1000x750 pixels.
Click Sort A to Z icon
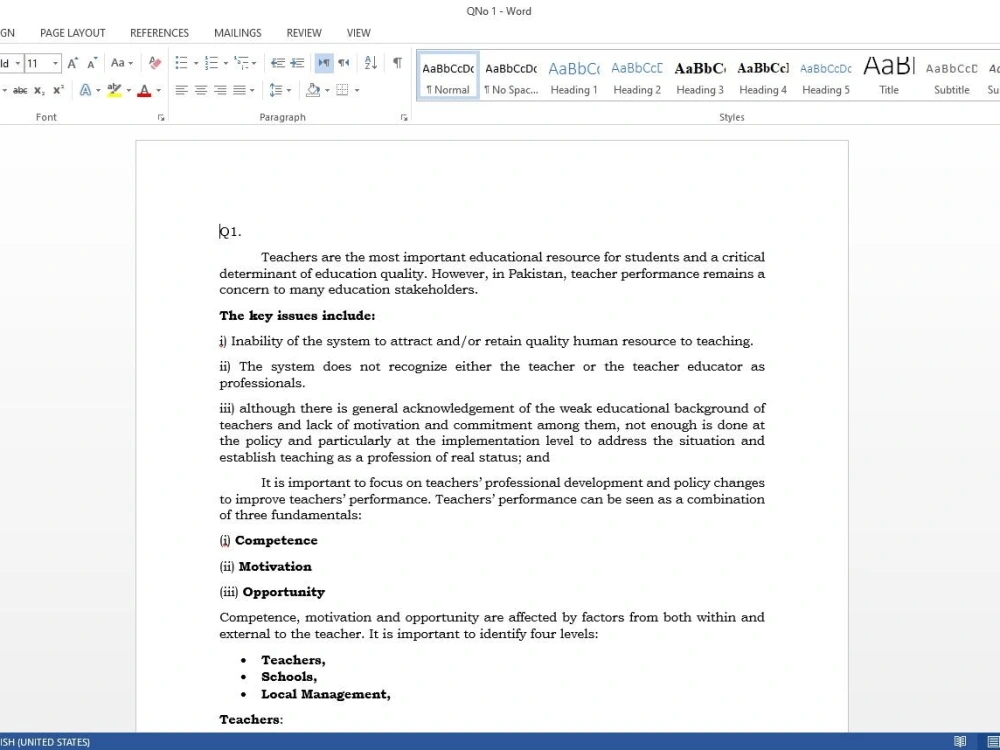[371, 63]
